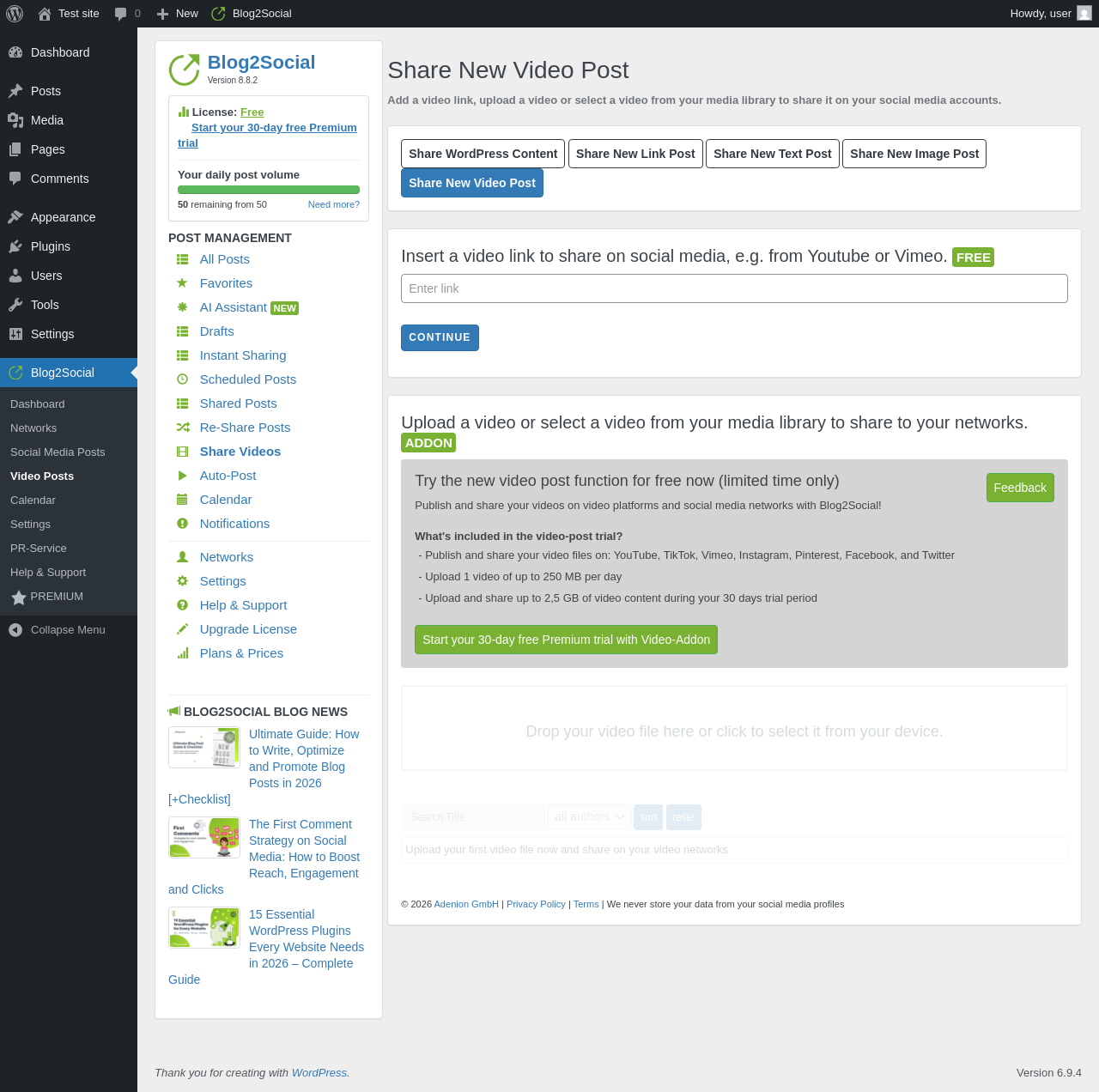The width and height of the screenshot is (1099, 1092).
Task: Start 30-day Premium trial with Video-Addon
Action: point(566,640)
